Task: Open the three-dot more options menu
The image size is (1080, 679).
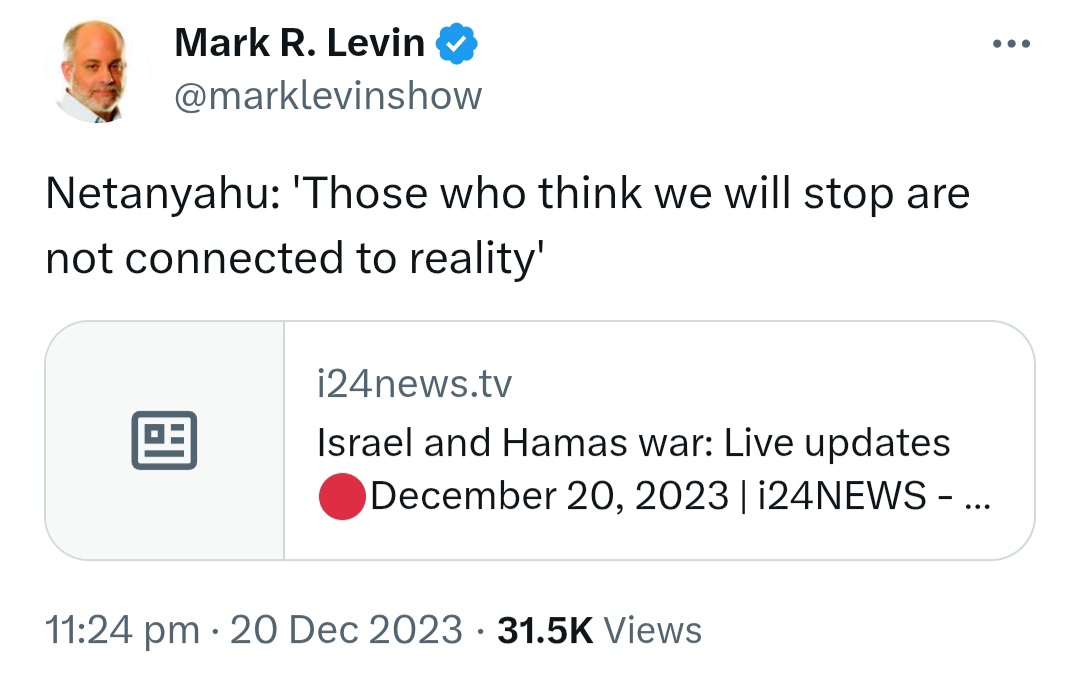Action: [x=1011, y=44]
